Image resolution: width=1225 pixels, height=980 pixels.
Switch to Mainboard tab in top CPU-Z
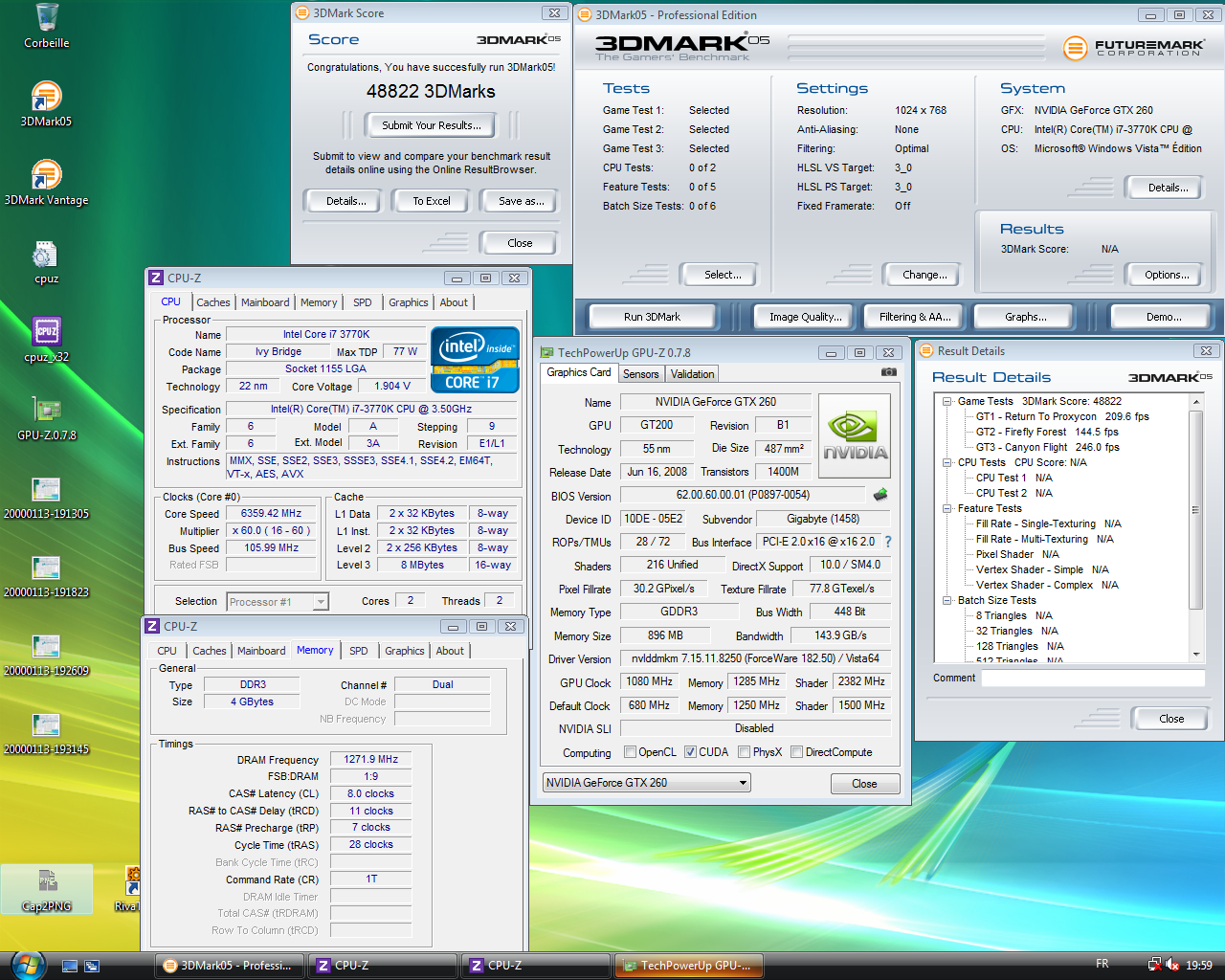click(x=265, y=302)
